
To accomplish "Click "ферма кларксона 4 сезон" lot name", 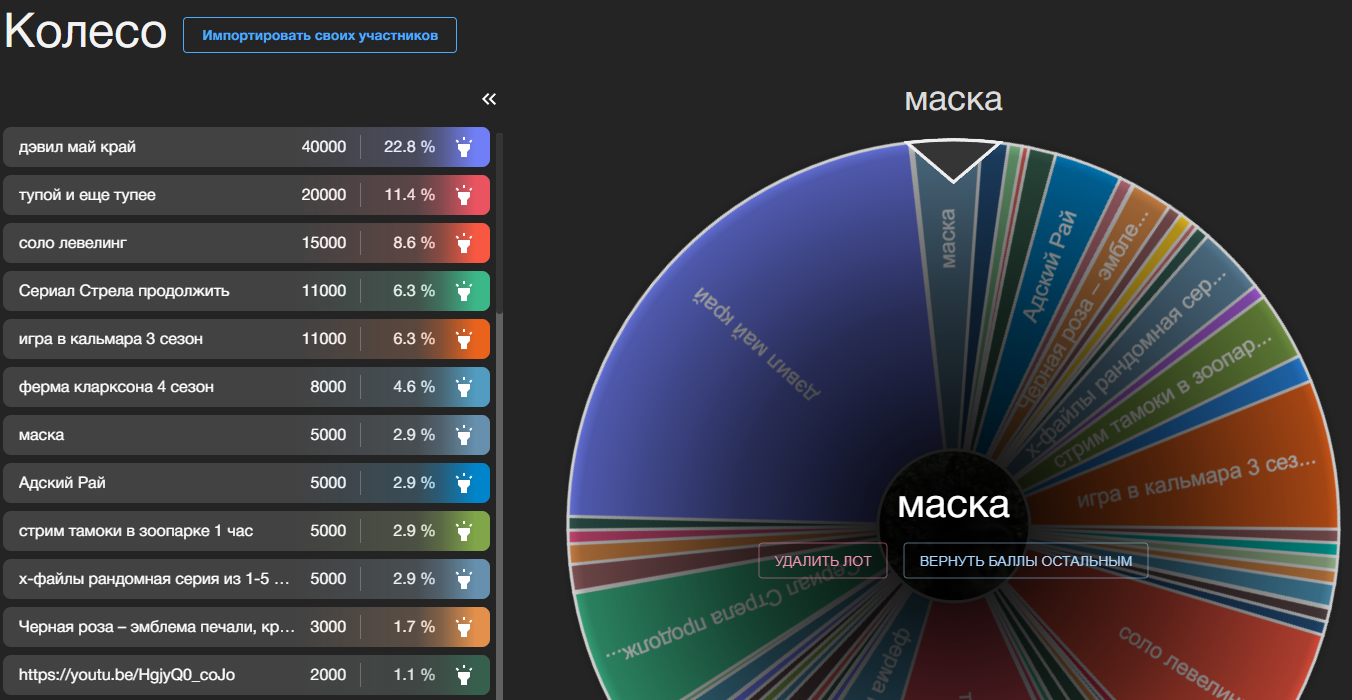I will point(116,387).
